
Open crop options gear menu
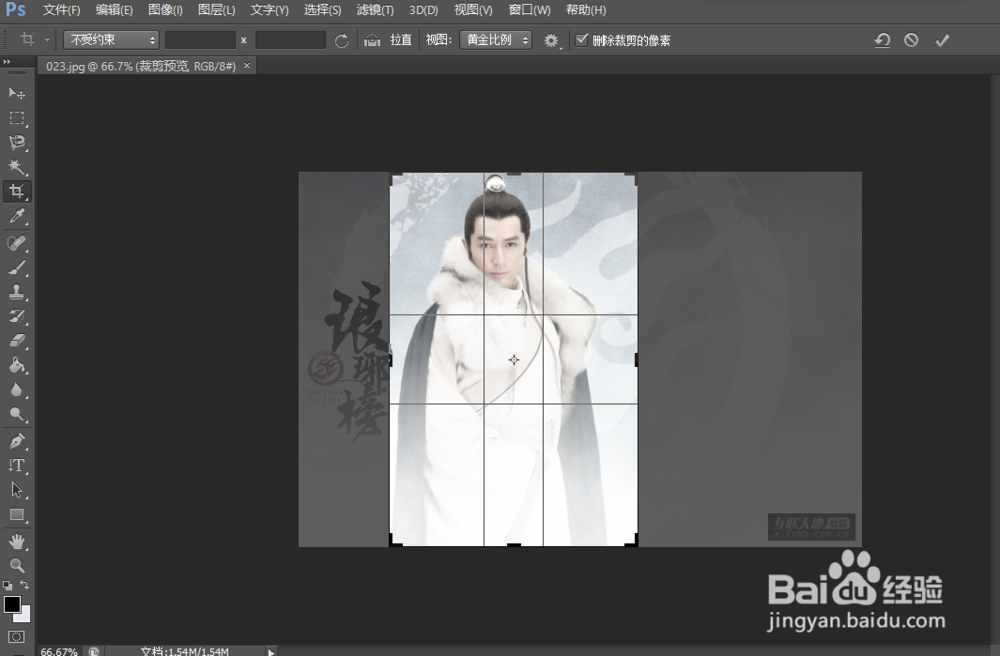551,41
